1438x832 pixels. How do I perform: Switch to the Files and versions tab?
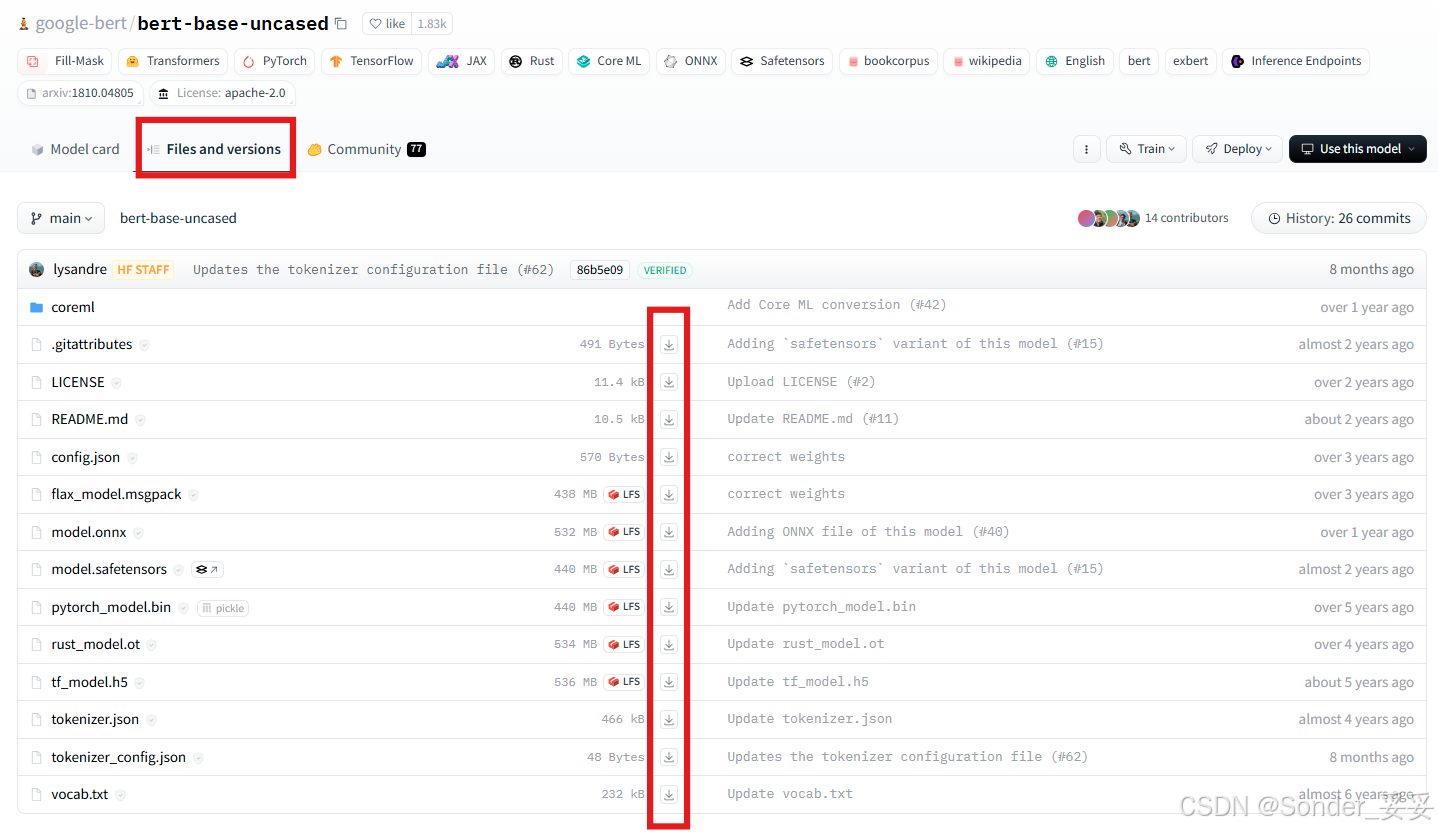coord(214,149)
